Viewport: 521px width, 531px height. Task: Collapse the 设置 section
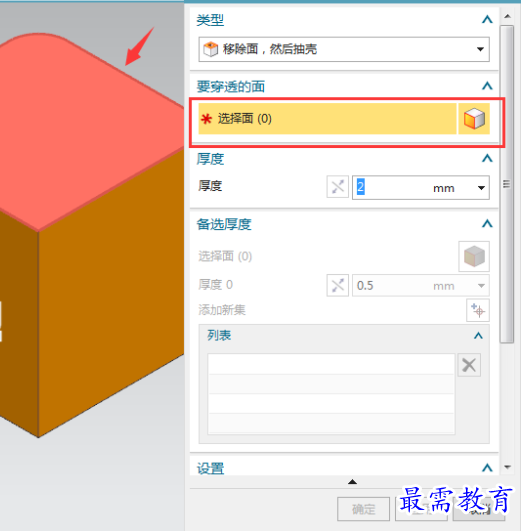coord(487,468)
